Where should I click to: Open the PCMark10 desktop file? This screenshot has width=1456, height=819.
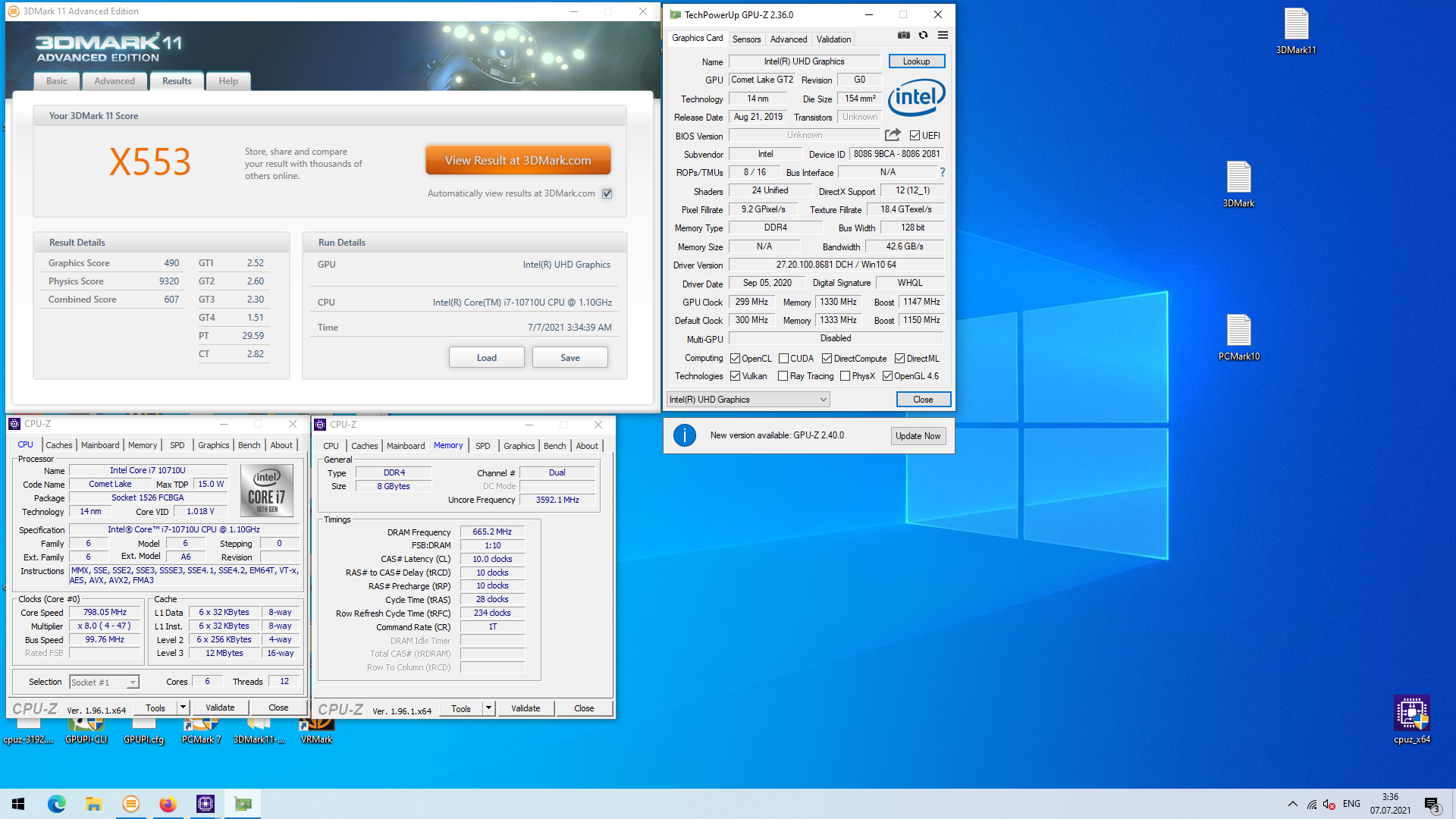coord(1238,337)
